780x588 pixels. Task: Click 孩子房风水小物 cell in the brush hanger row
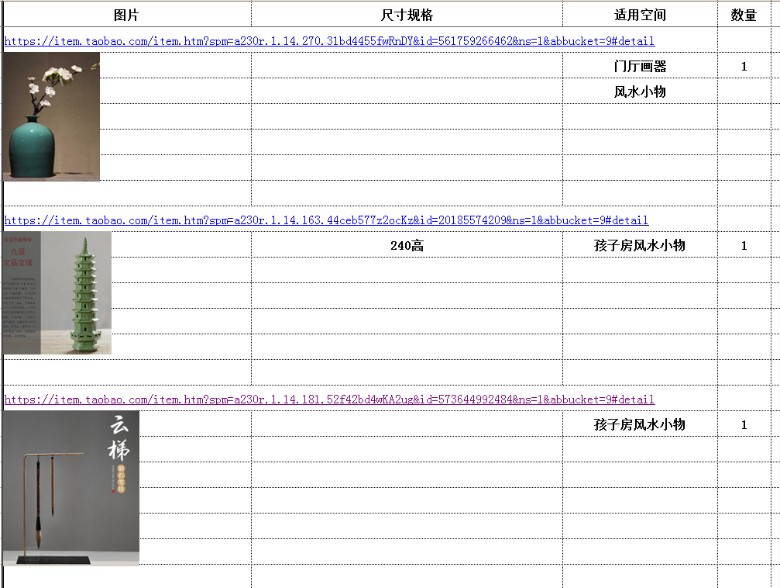[x=639, y=425]
